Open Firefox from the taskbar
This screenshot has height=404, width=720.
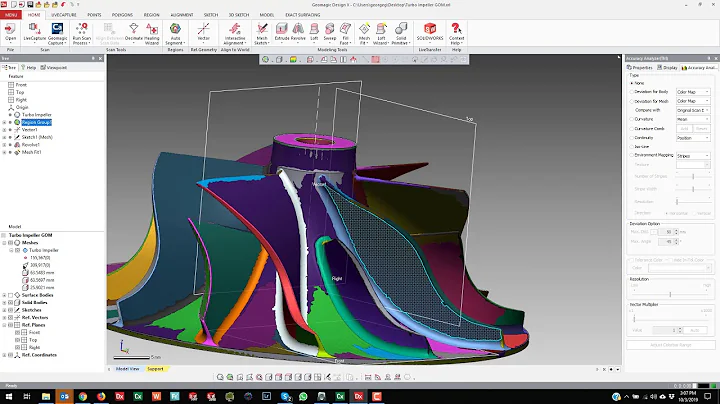pyautogui.click(x=101, y=396)
